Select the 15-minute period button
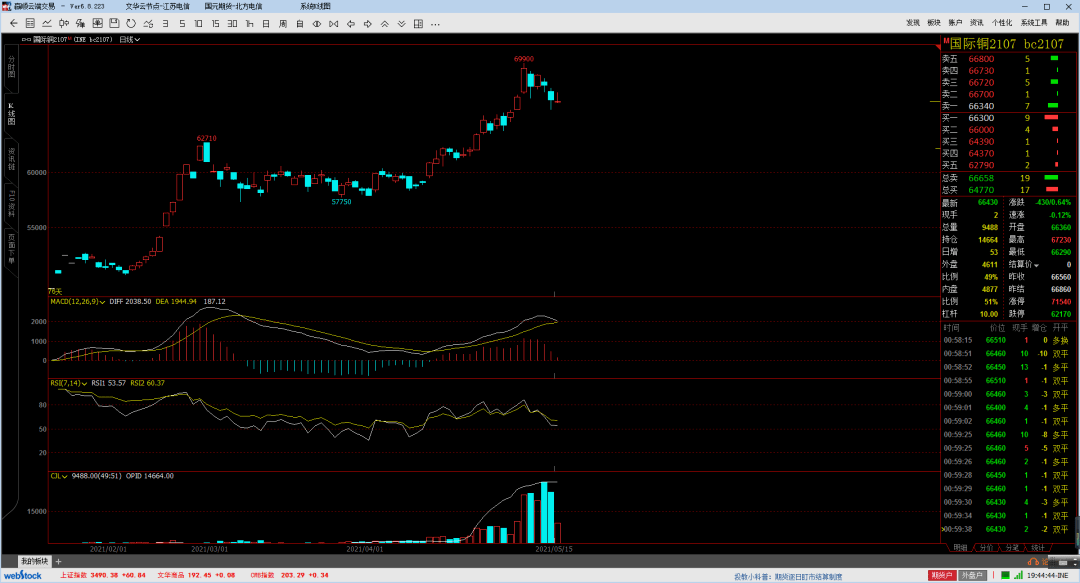1080x583 pixels. pyautogui.click(x=216, y=23)
